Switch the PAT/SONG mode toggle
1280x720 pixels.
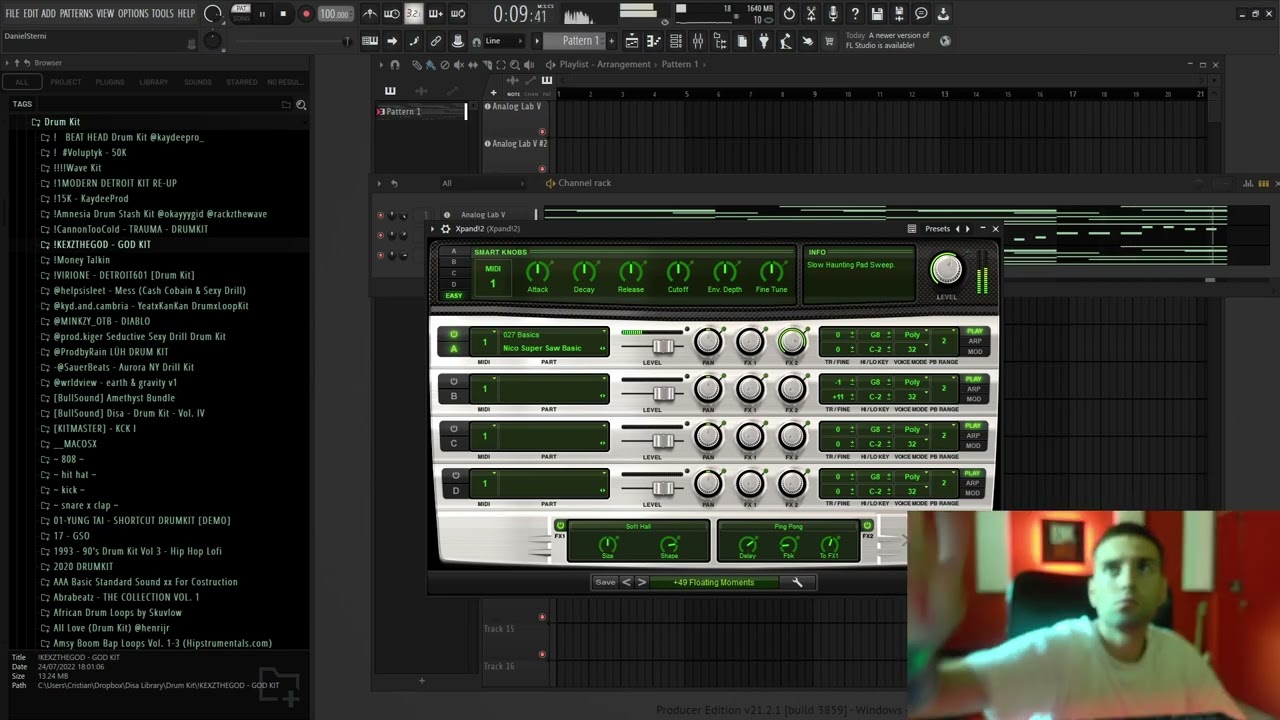pos(241,14)
